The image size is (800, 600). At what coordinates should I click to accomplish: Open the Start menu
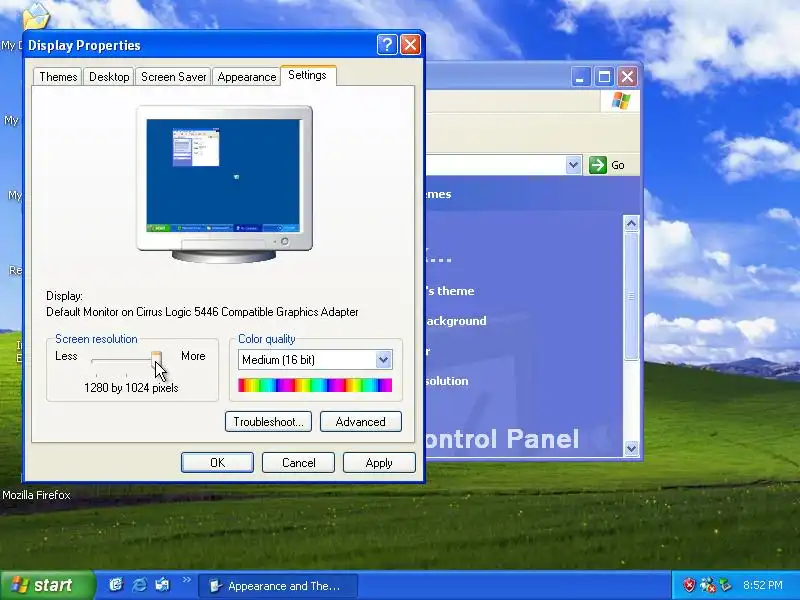pyautogui.click(x=47, y=585)
